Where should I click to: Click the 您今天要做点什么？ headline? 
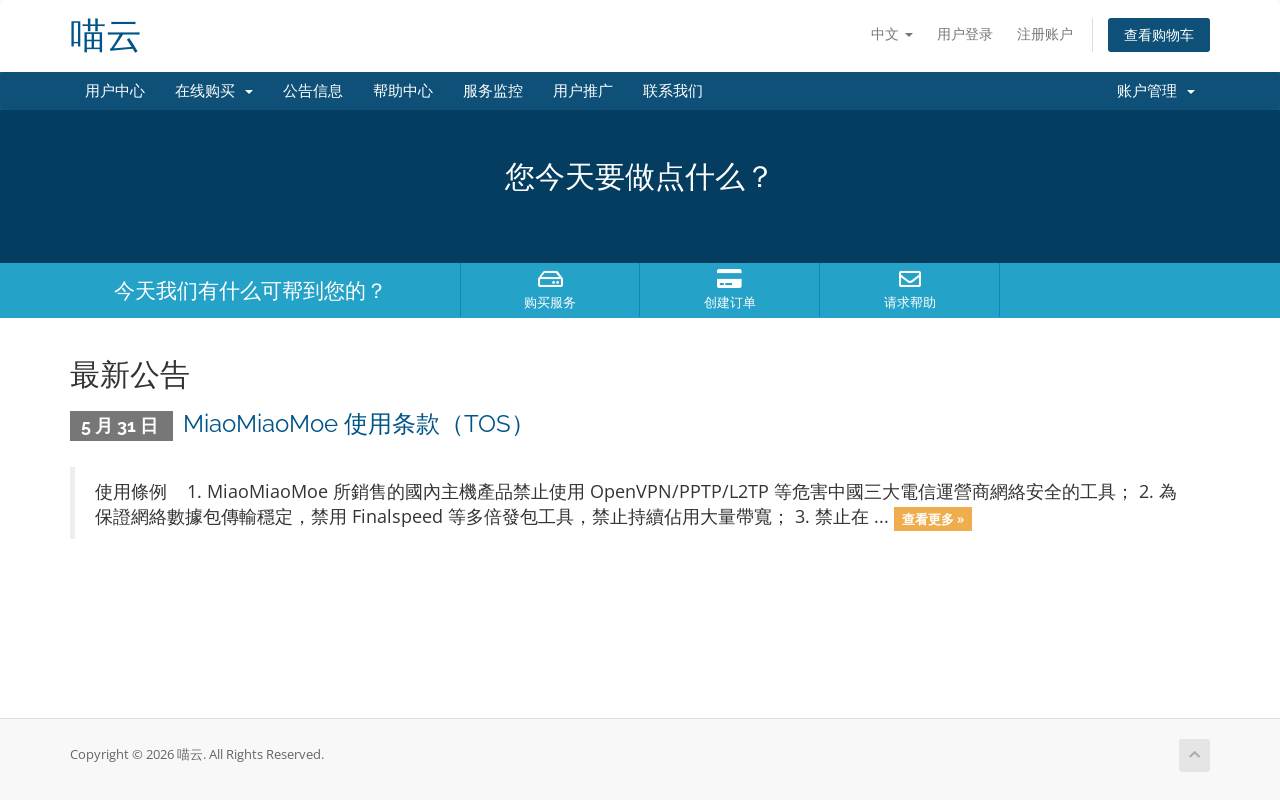click(x=640, y=177)
